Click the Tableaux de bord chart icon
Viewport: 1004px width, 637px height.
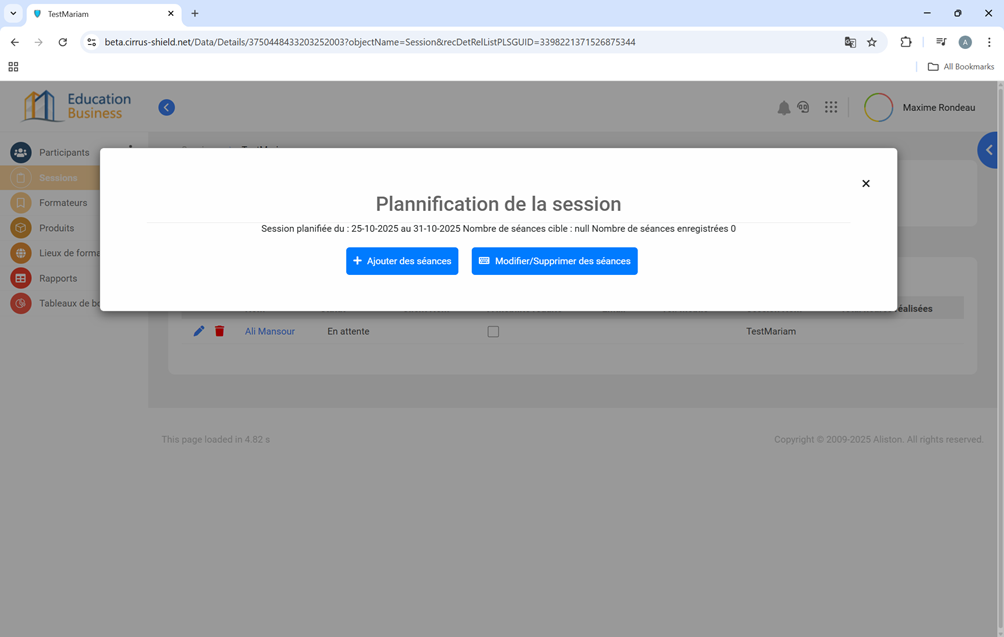click(x=20, y=304)
